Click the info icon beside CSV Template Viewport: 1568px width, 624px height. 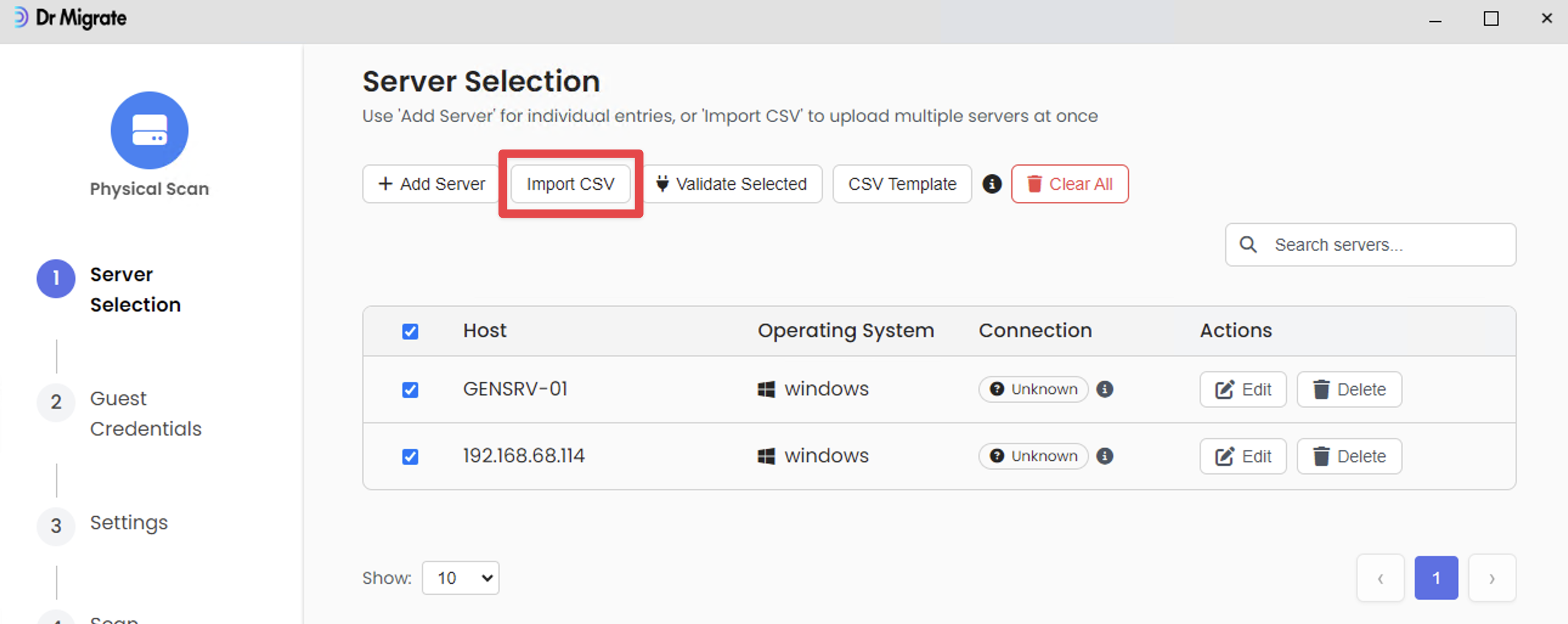pyautogui.click(x=992, y=184)
